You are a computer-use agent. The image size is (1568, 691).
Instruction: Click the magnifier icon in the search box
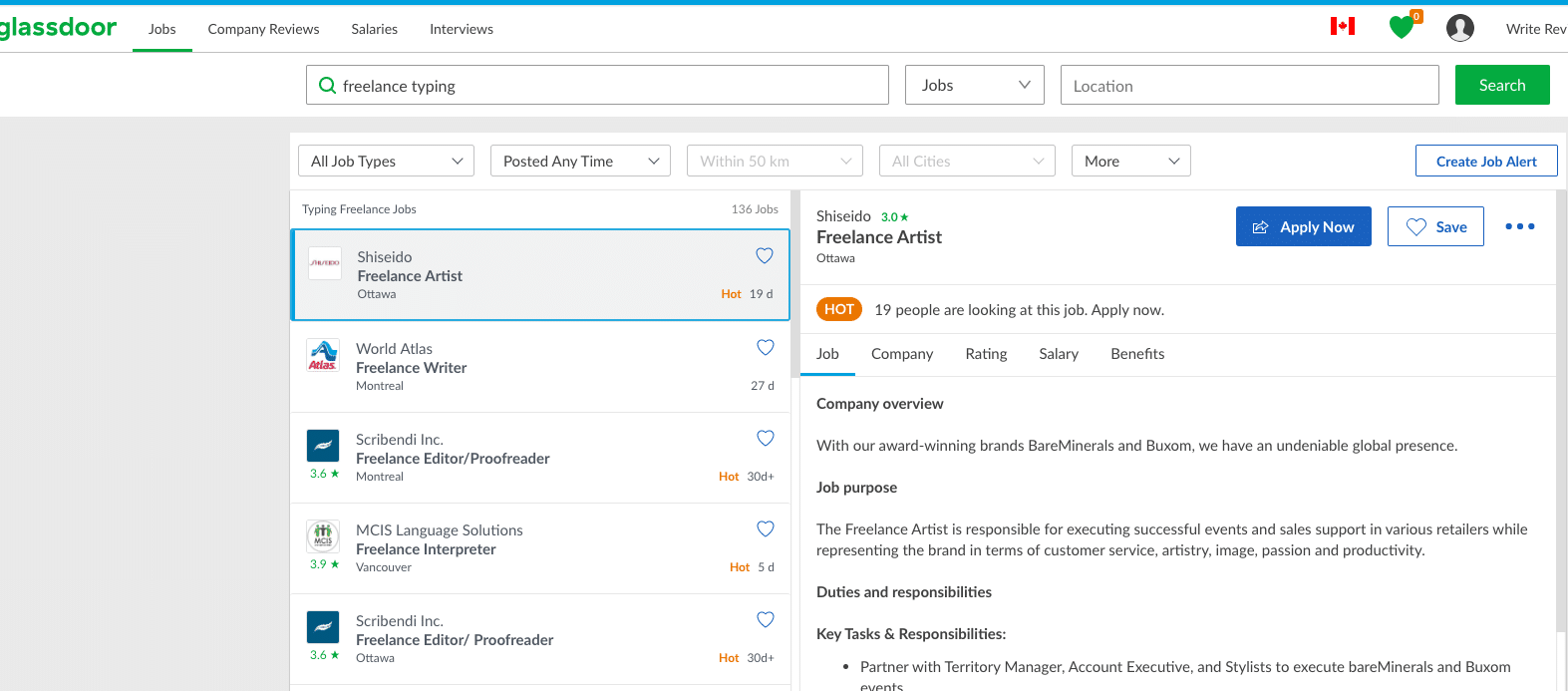pos(327,86)
